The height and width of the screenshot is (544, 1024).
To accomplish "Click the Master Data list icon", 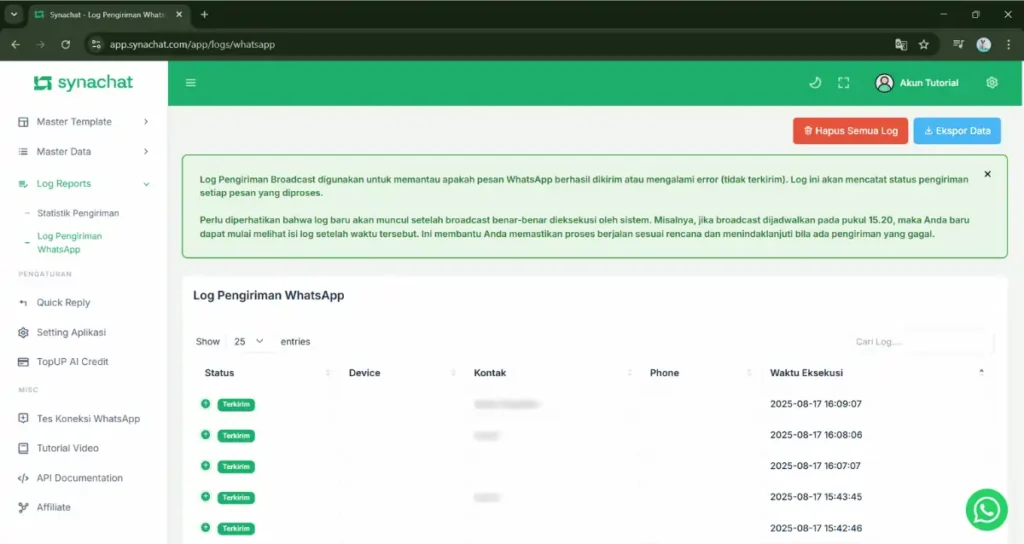I will tap(24, 152).
